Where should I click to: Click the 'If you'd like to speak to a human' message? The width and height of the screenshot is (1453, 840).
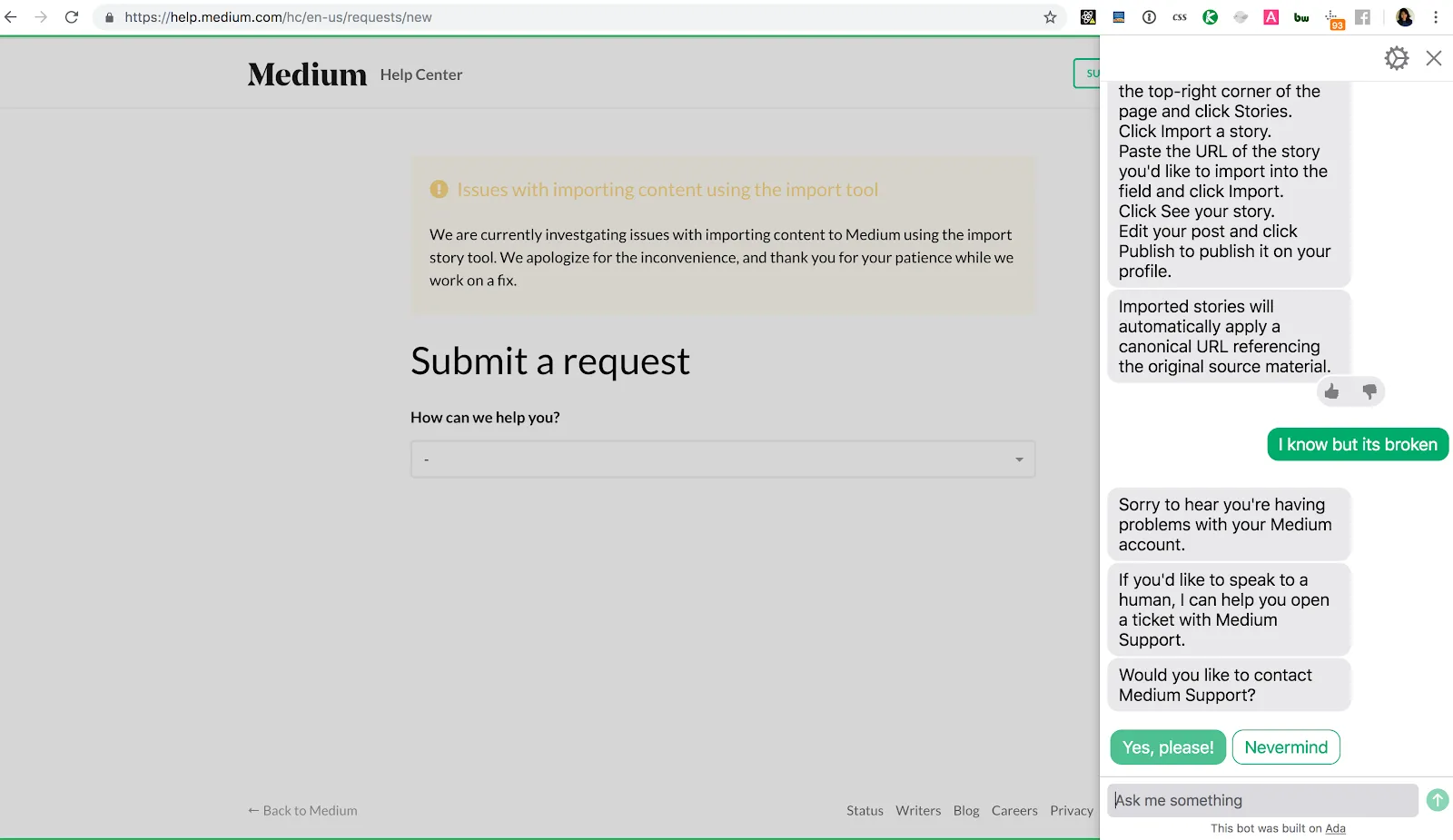(1229, 609)
